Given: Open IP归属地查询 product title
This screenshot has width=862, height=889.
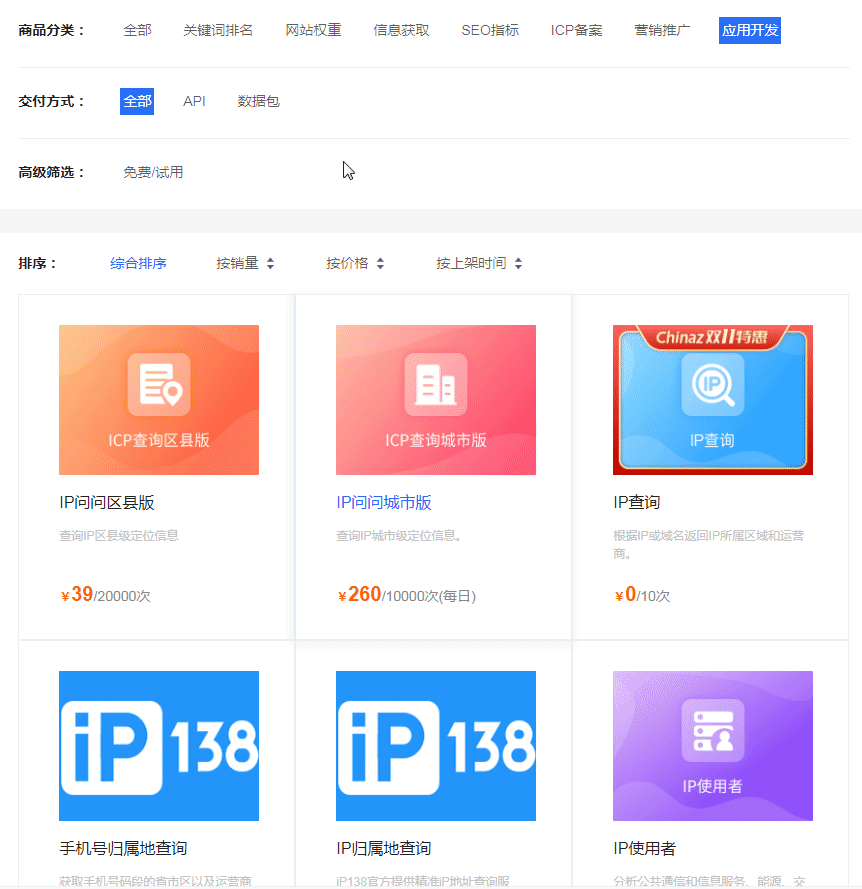Looking at the screenshot, I should 384,848.
